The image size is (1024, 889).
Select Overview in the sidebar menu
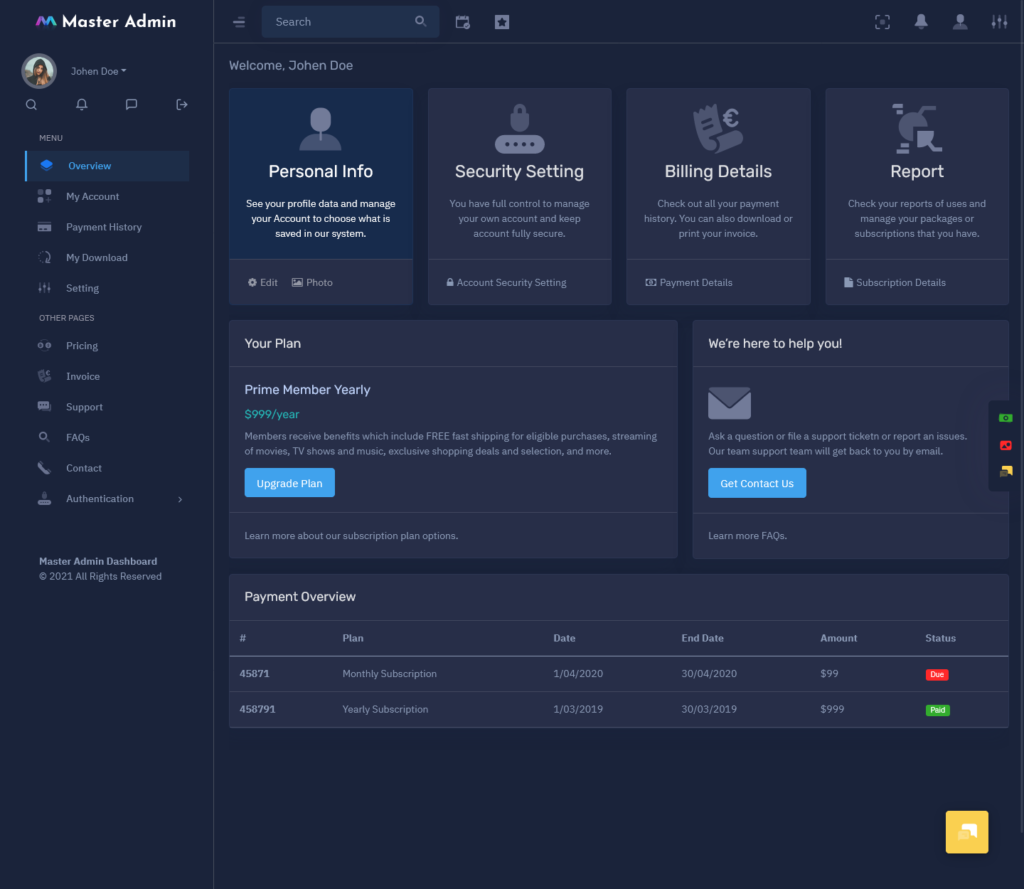tap(107, 166)
